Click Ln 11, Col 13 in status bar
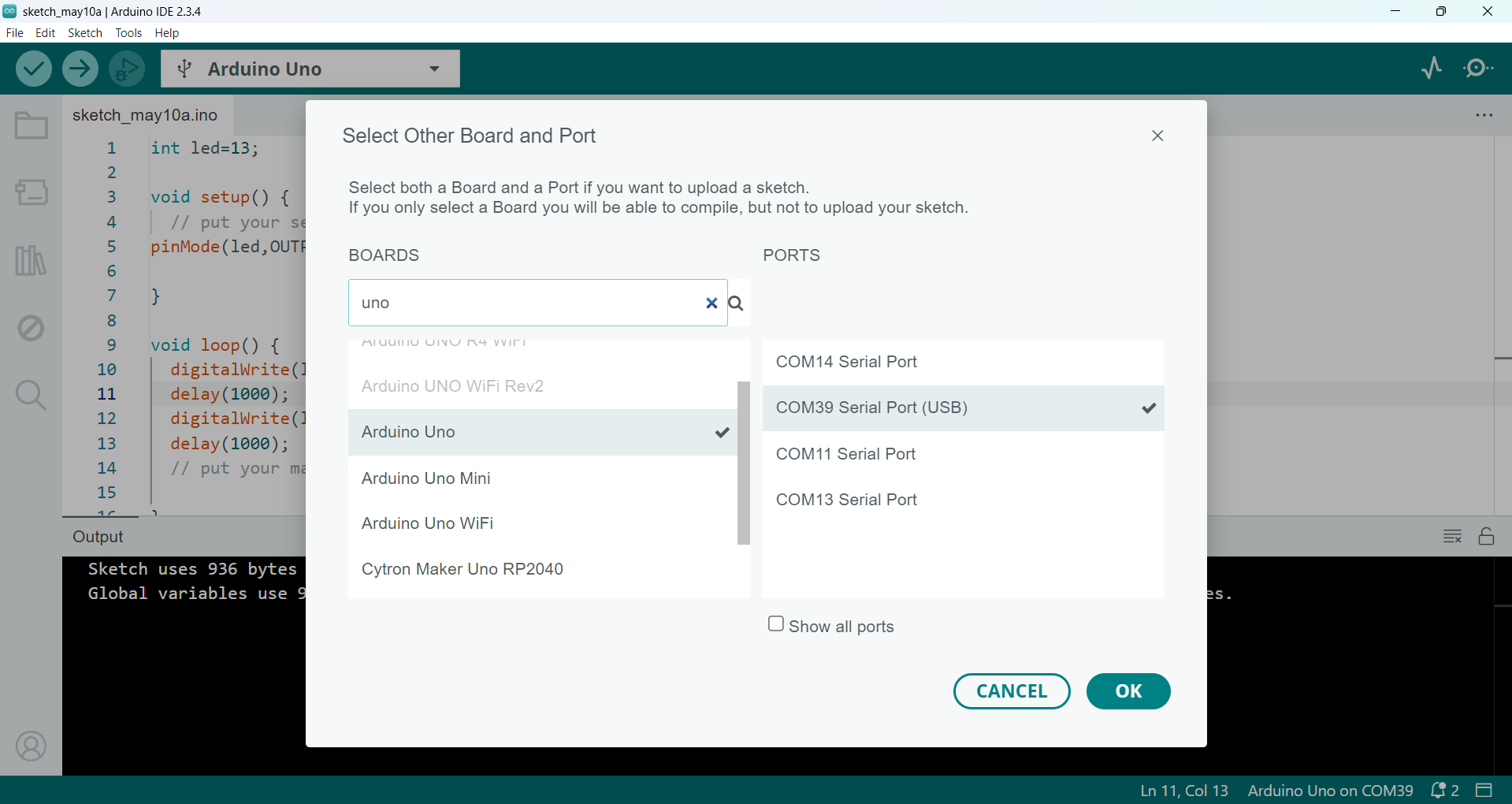Image resolution: width=1512 pixels, height=804 pixels. 1184,790
